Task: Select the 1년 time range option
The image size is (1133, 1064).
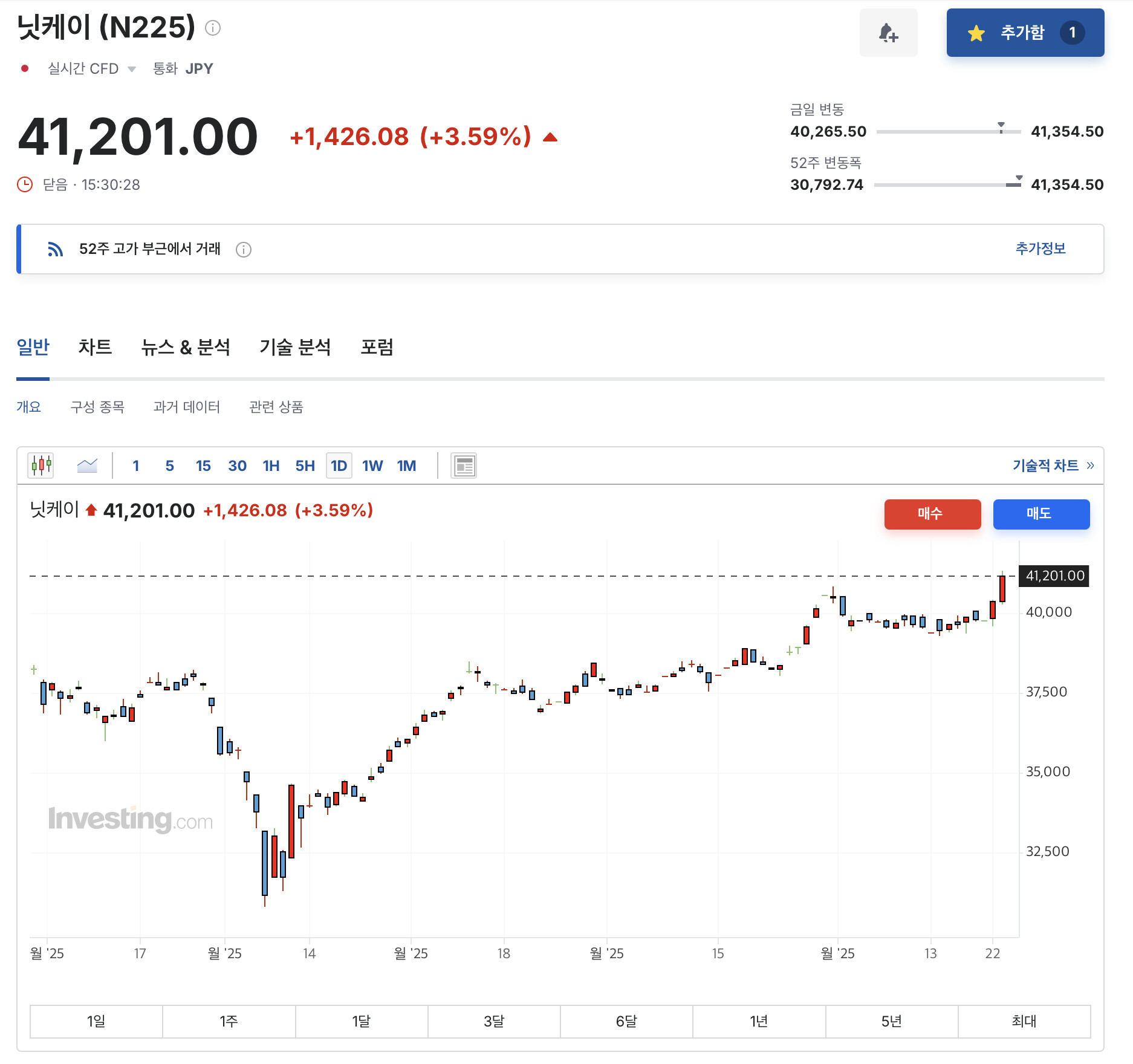Action: point(759,1022)
